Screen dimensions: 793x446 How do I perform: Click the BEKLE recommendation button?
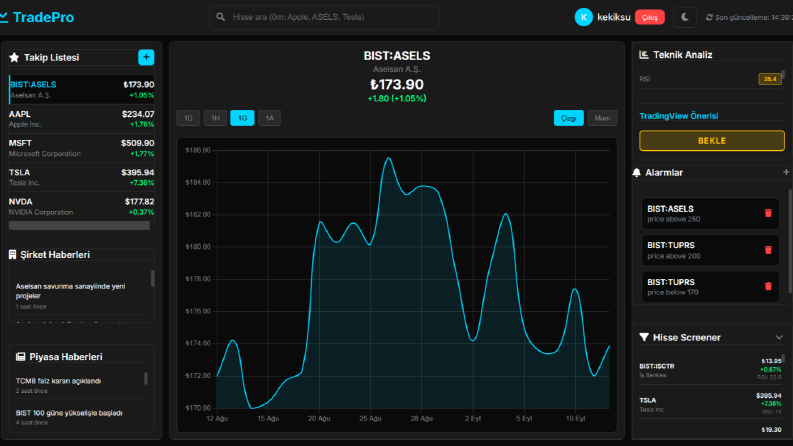712,141
